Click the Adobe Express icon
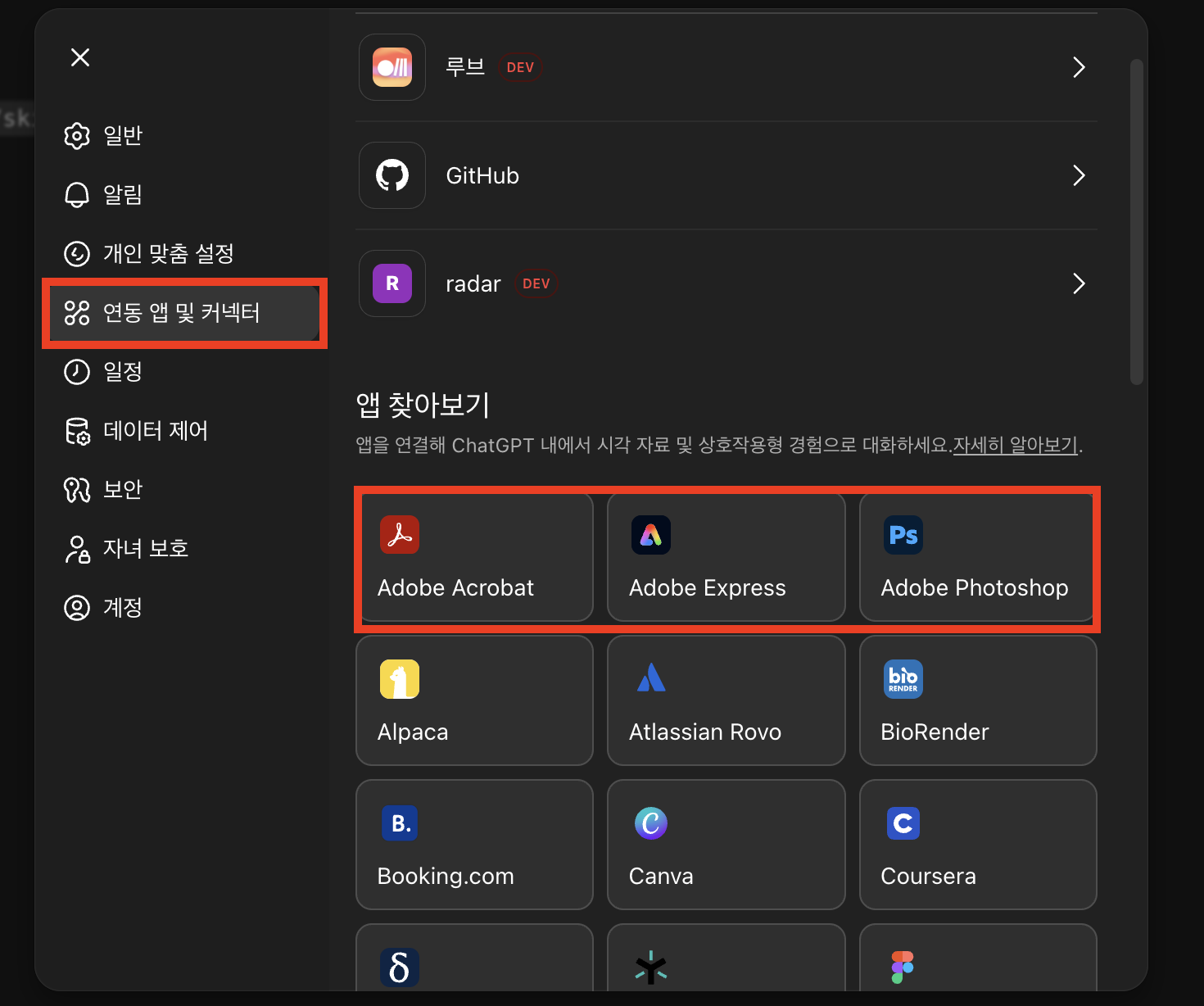 click(651, 535)
